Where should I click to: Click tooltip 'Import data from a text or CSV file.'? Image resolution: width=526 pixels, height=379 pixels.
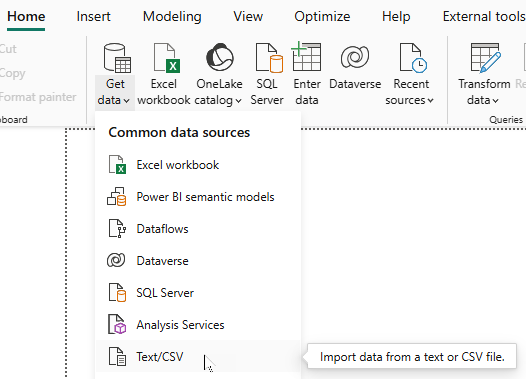click(412, 357)
